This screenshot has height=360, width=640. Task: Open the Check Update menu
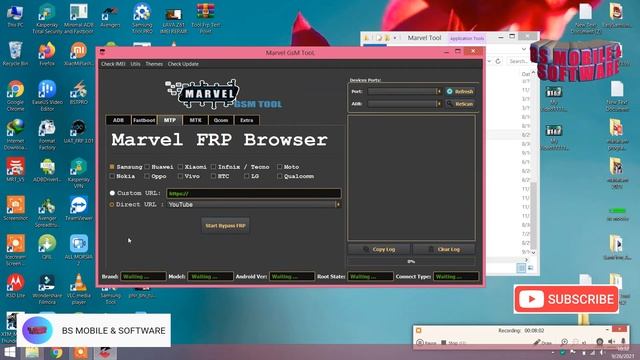pos(183,64)
